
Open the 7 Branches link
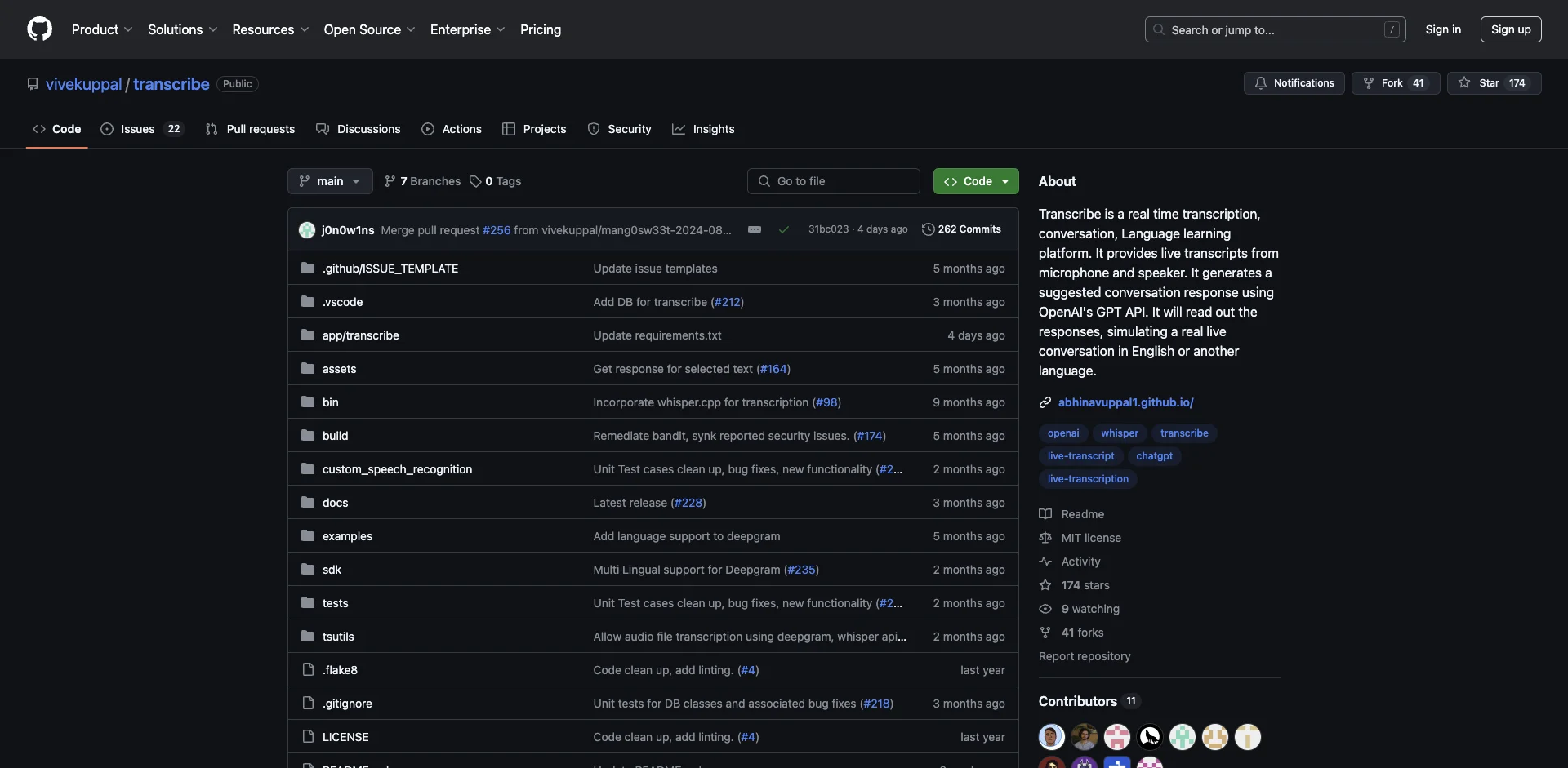[x=422, y=181]
